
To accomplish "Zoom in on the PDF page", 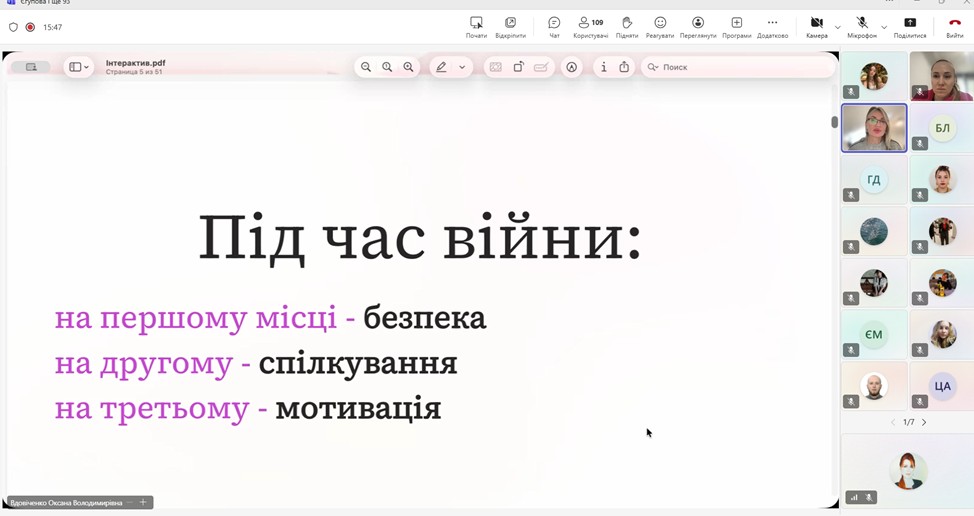I will pyautogui.click(x=408, y=67).
